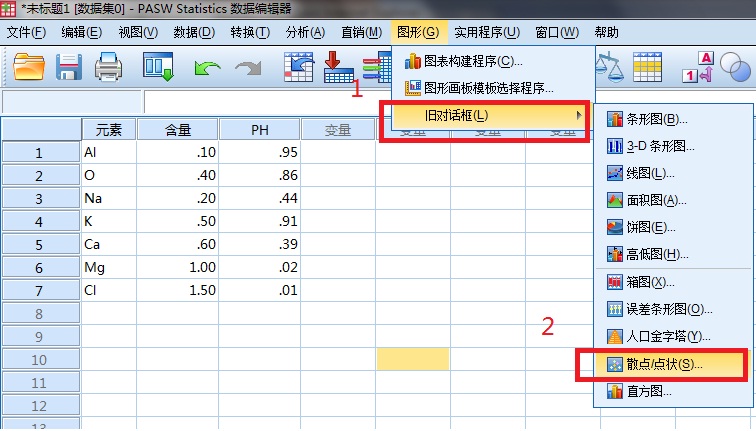Open the Recall recent dialogs toolbar icon

[158, 67]
